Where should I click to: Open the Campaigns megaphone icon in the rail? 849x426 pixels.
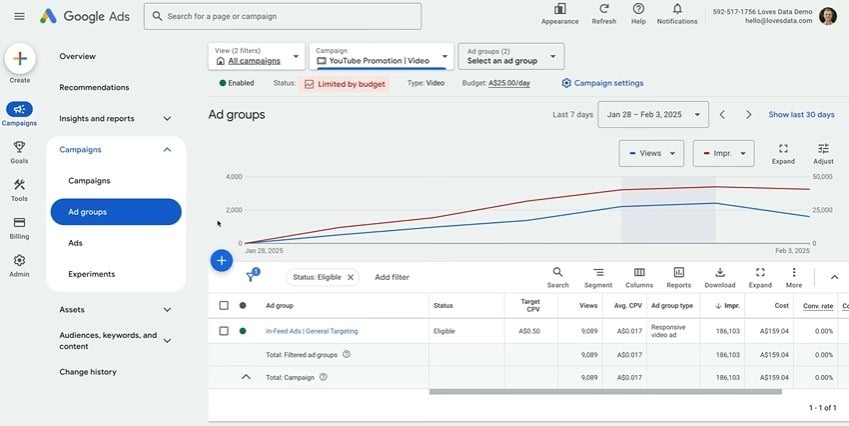(19, 109)
